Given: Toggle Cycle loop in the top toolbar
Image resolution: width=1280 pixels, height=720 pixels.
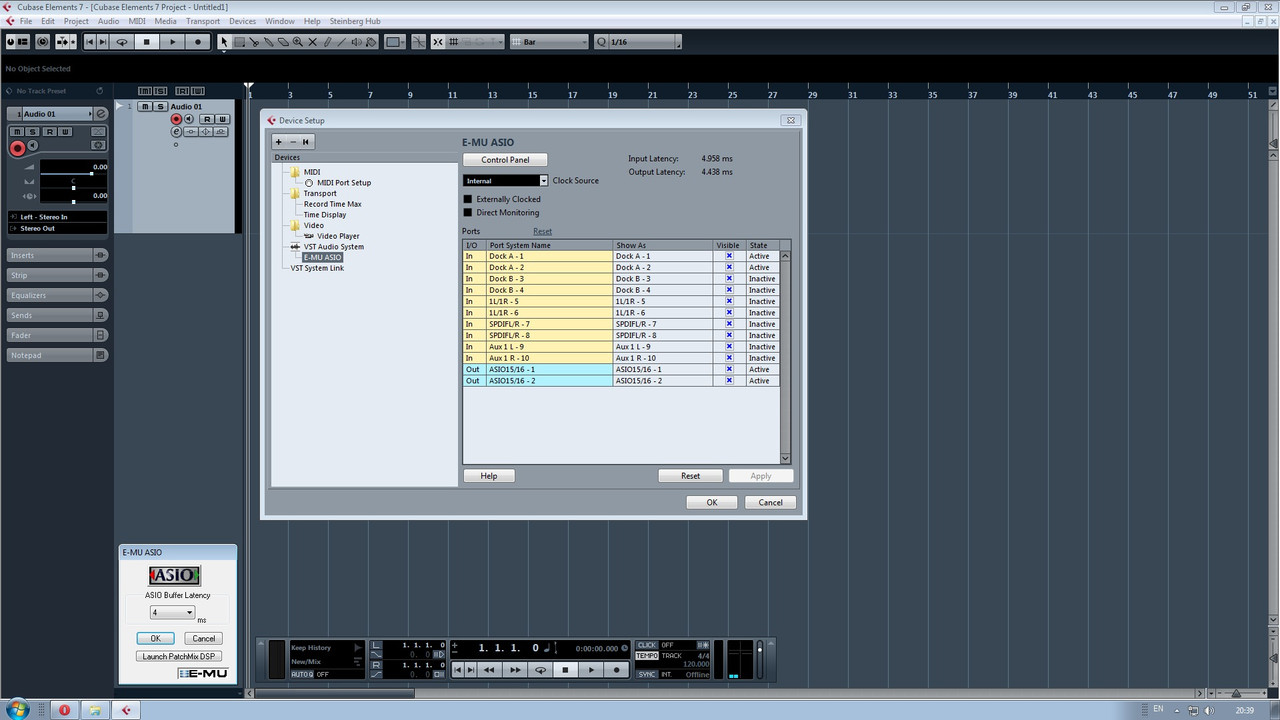Looking at the screenshot, I should tap(122, 42).
